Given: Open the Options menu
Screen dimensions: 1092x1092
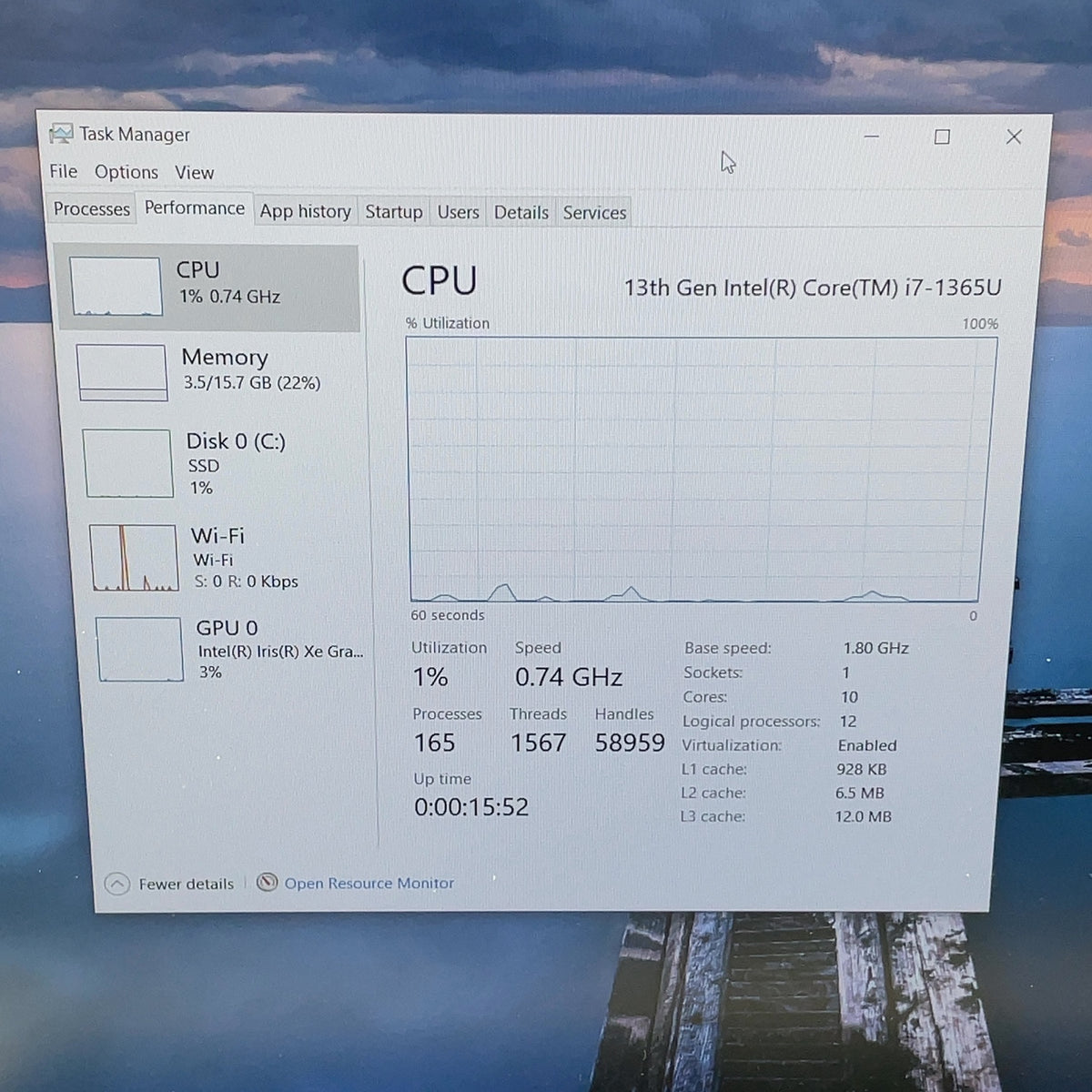Looking at the screenshot, I should click(126, 172).
